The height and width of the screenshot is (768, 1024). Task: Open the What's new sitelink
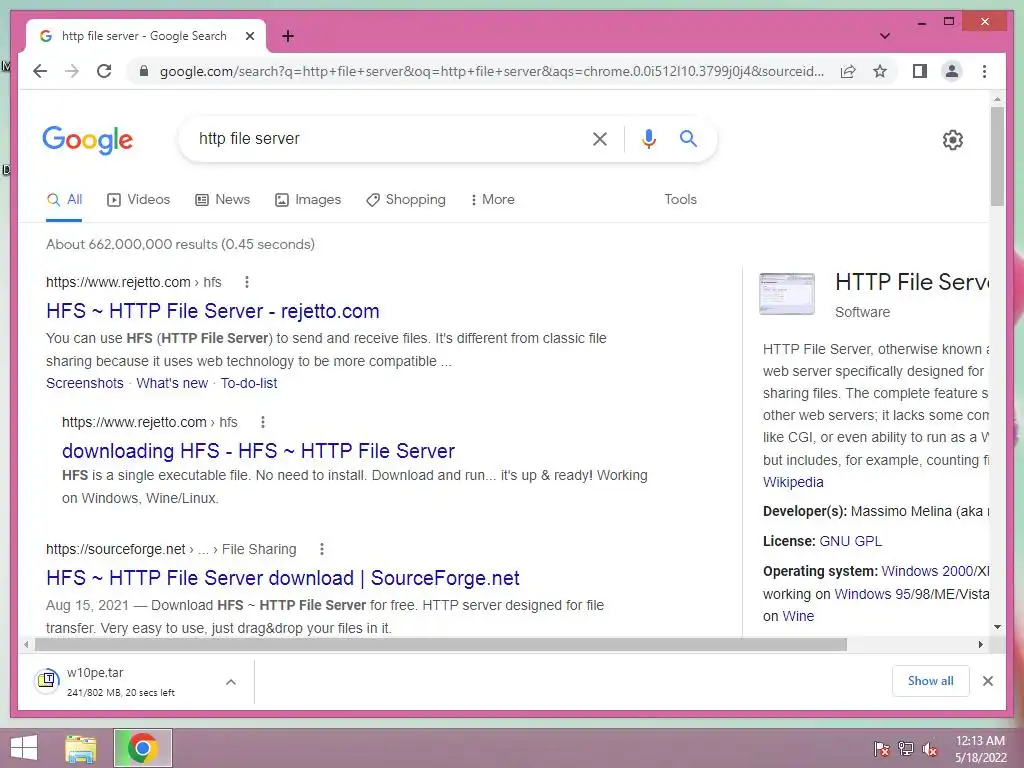pyautogui.click(x=172, y=383)
